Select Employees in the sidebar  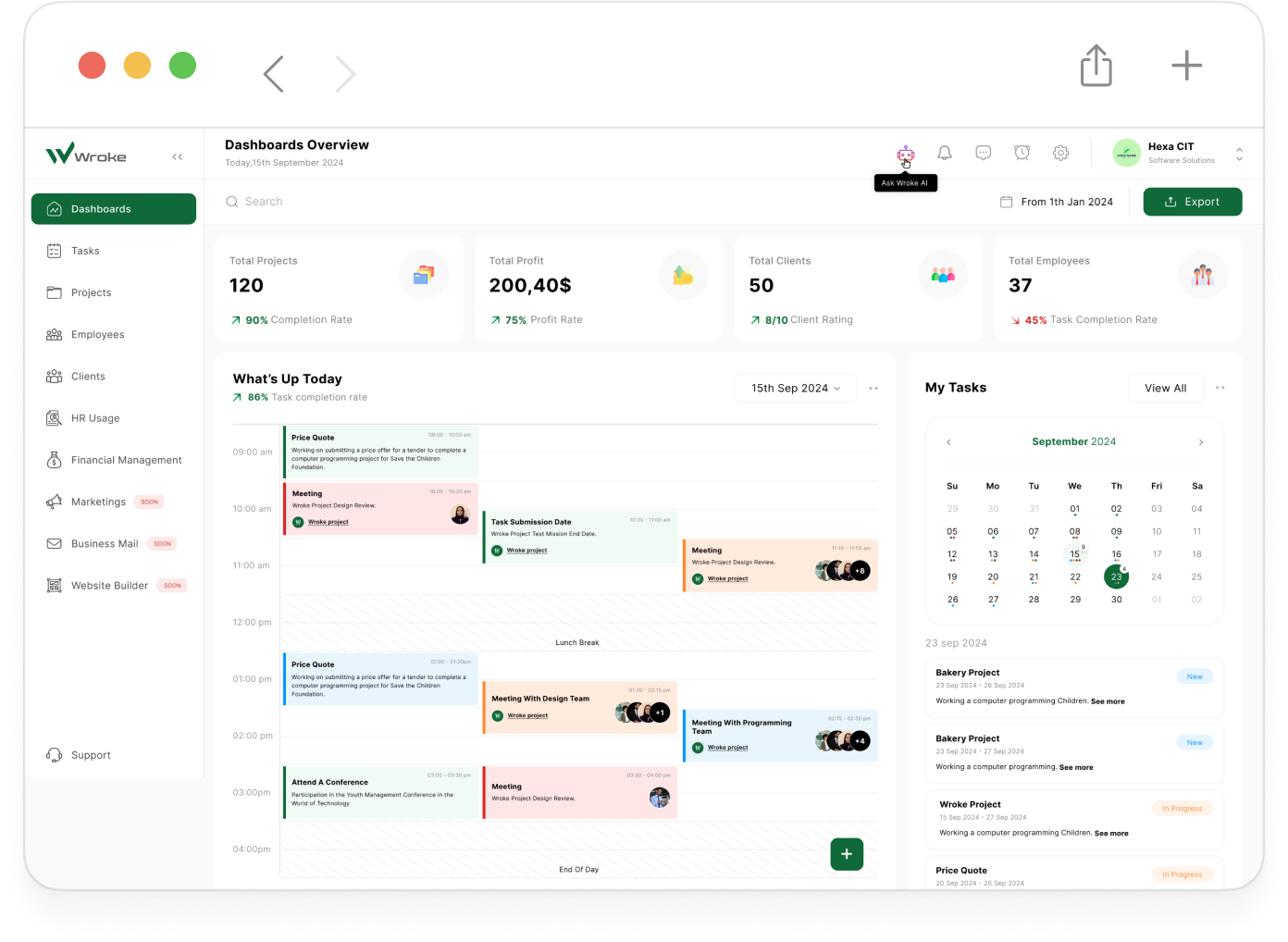pyautogui.click(x=98, y=334)
